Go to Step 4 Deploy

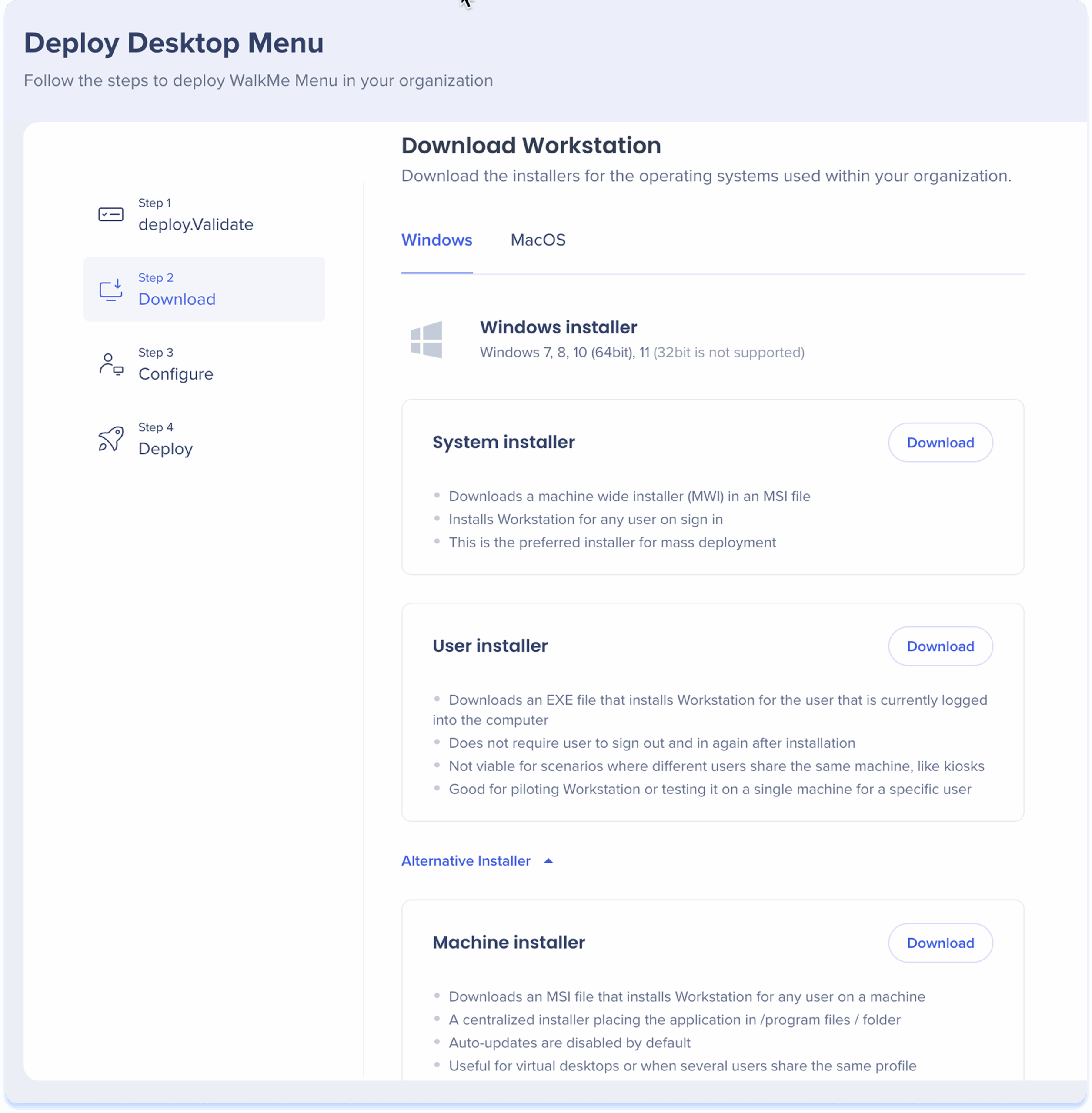(x=204, y=439)
